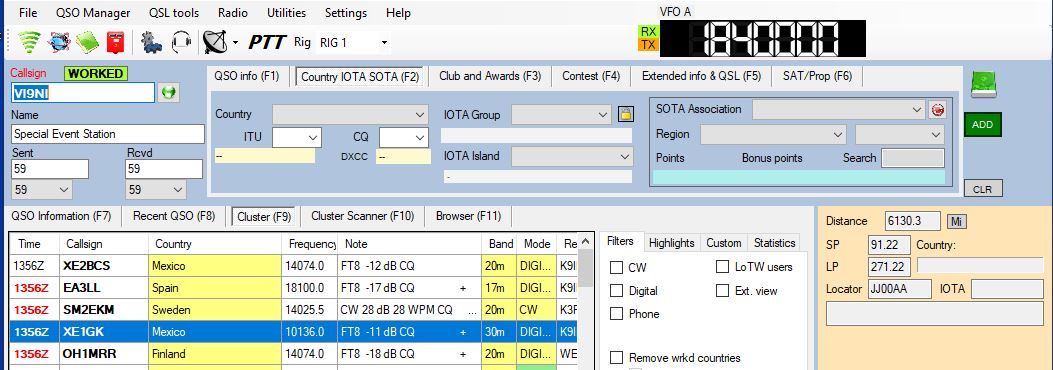Open the IOTA Island dropdown
Viewport: 1053px width, 370px height.
pos(571,156)
